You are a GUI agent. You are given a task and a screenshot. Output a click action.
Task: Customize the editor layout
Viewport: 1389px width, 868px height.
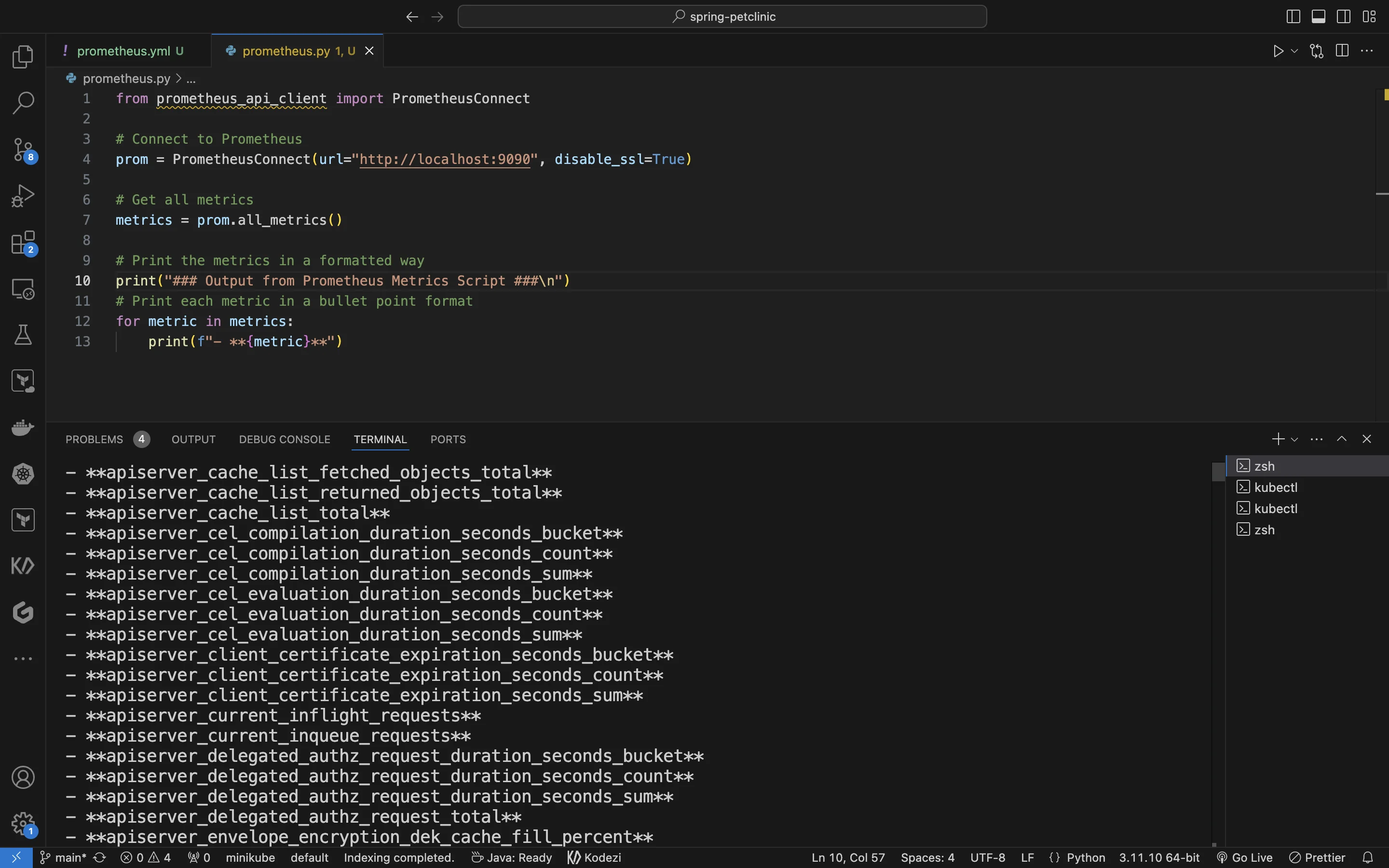[1370, 17]
